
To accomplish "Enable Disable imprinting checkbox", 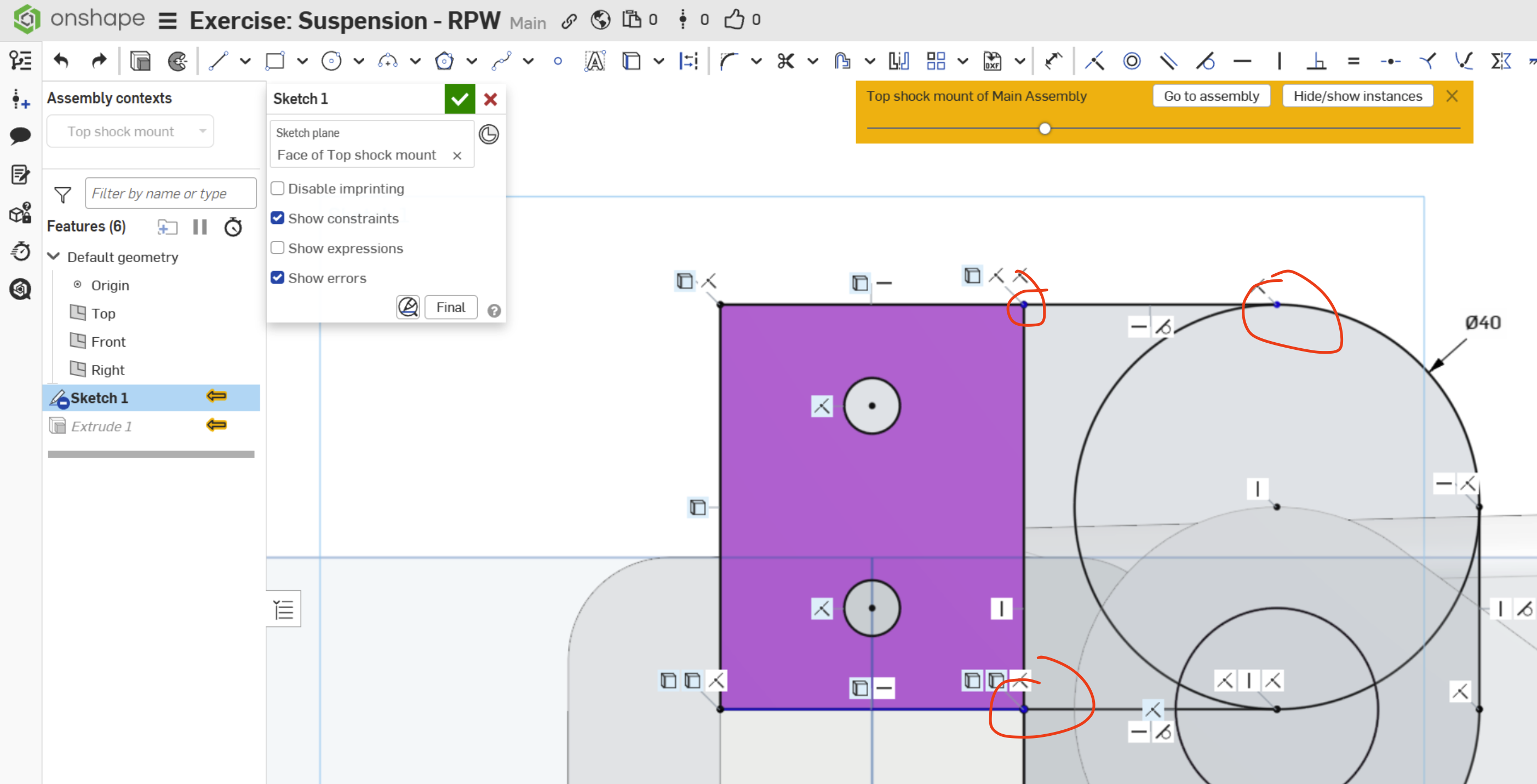I will pos(278,189).
